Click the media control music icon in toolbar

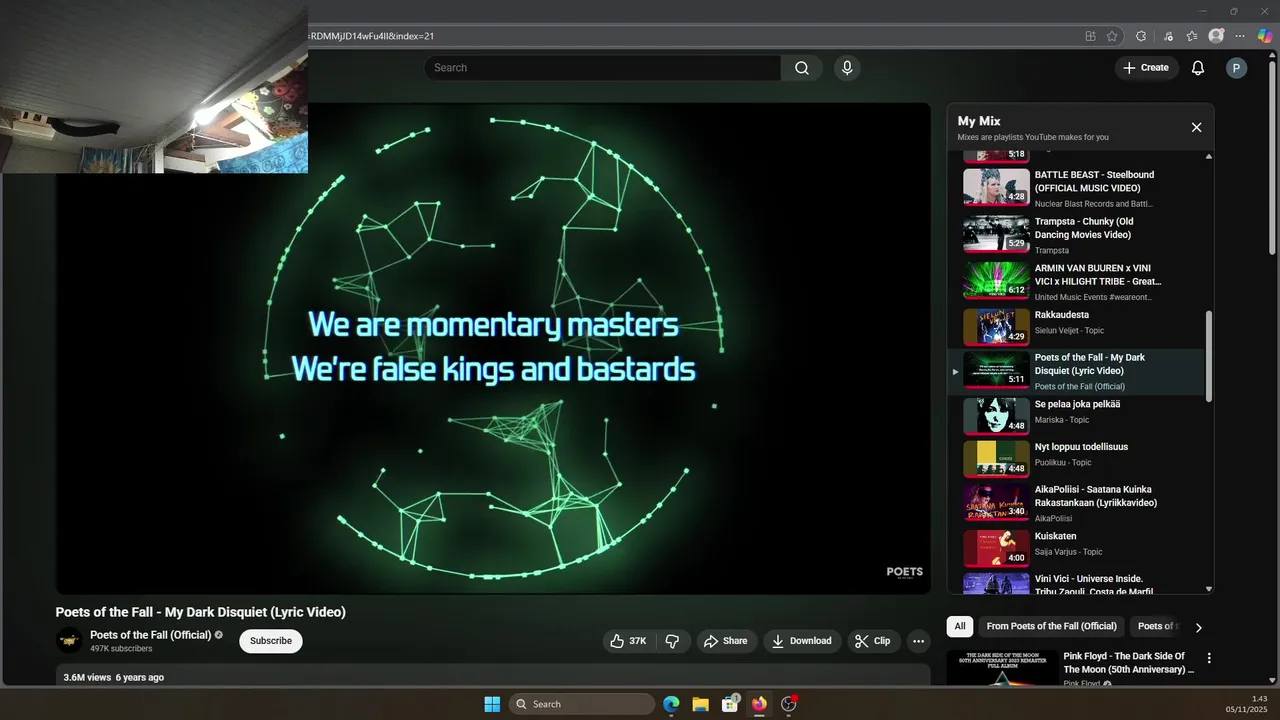point(1168,36)
